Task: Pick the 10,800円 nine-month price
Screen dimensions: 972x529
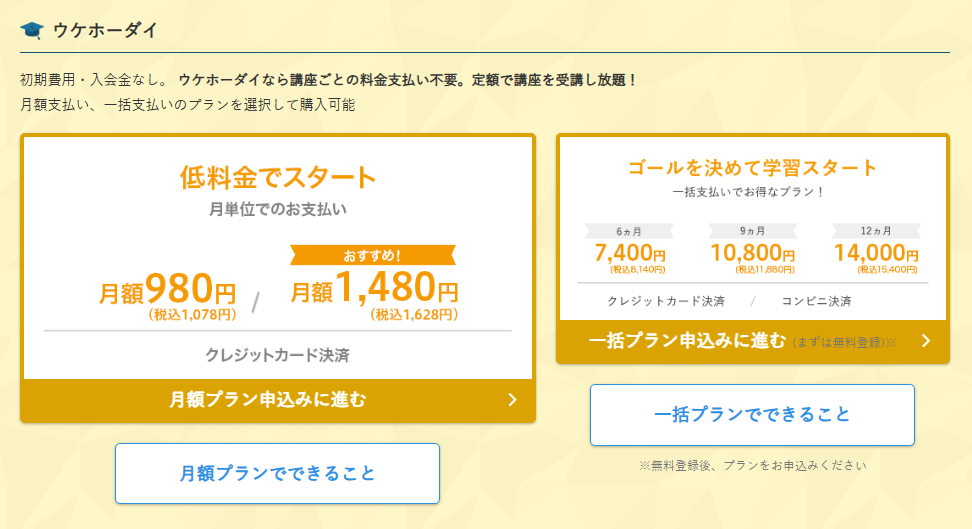Action: 753,255
